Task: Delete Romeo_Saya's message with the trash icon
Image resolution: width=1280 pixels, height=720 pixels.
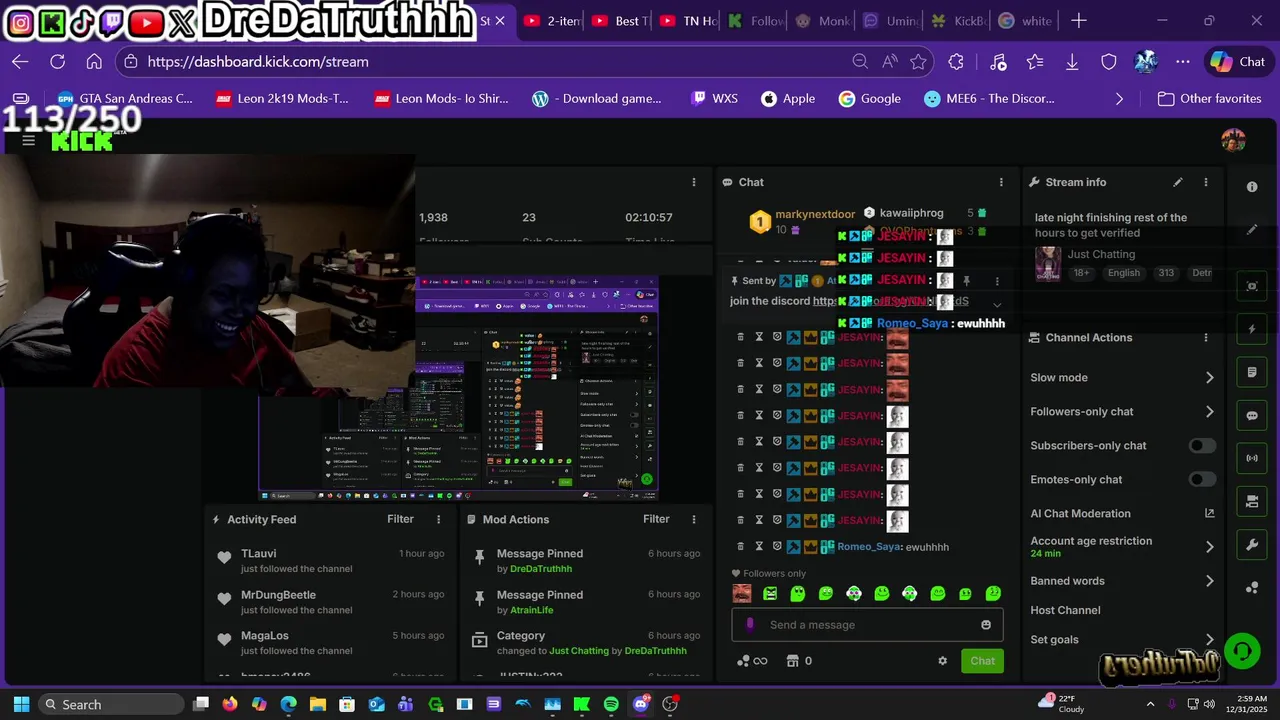Action: pyautogui.click(x=741, y=547)
